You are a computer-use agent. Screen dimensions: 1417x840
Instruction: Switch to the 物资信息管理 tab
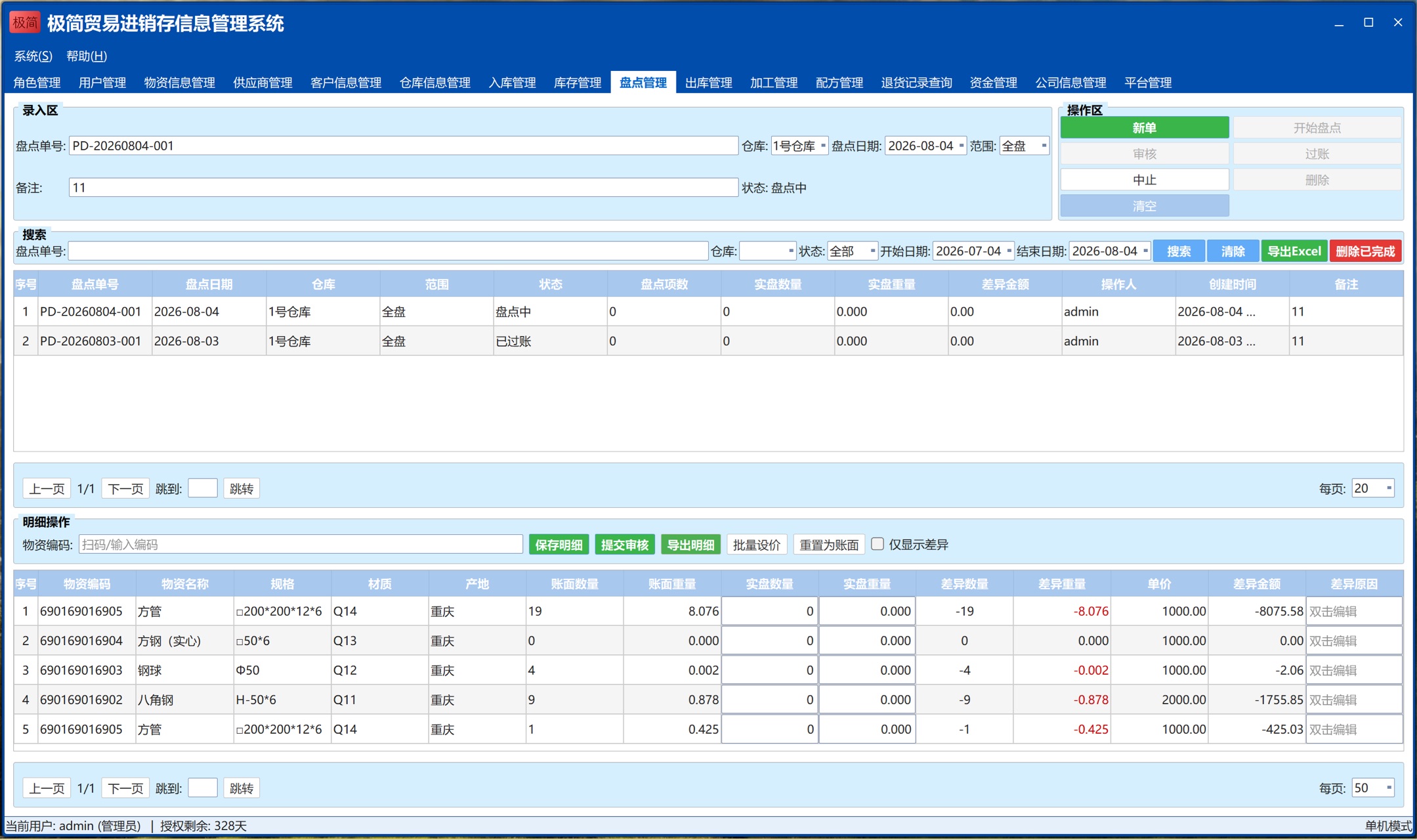(180, 83)
